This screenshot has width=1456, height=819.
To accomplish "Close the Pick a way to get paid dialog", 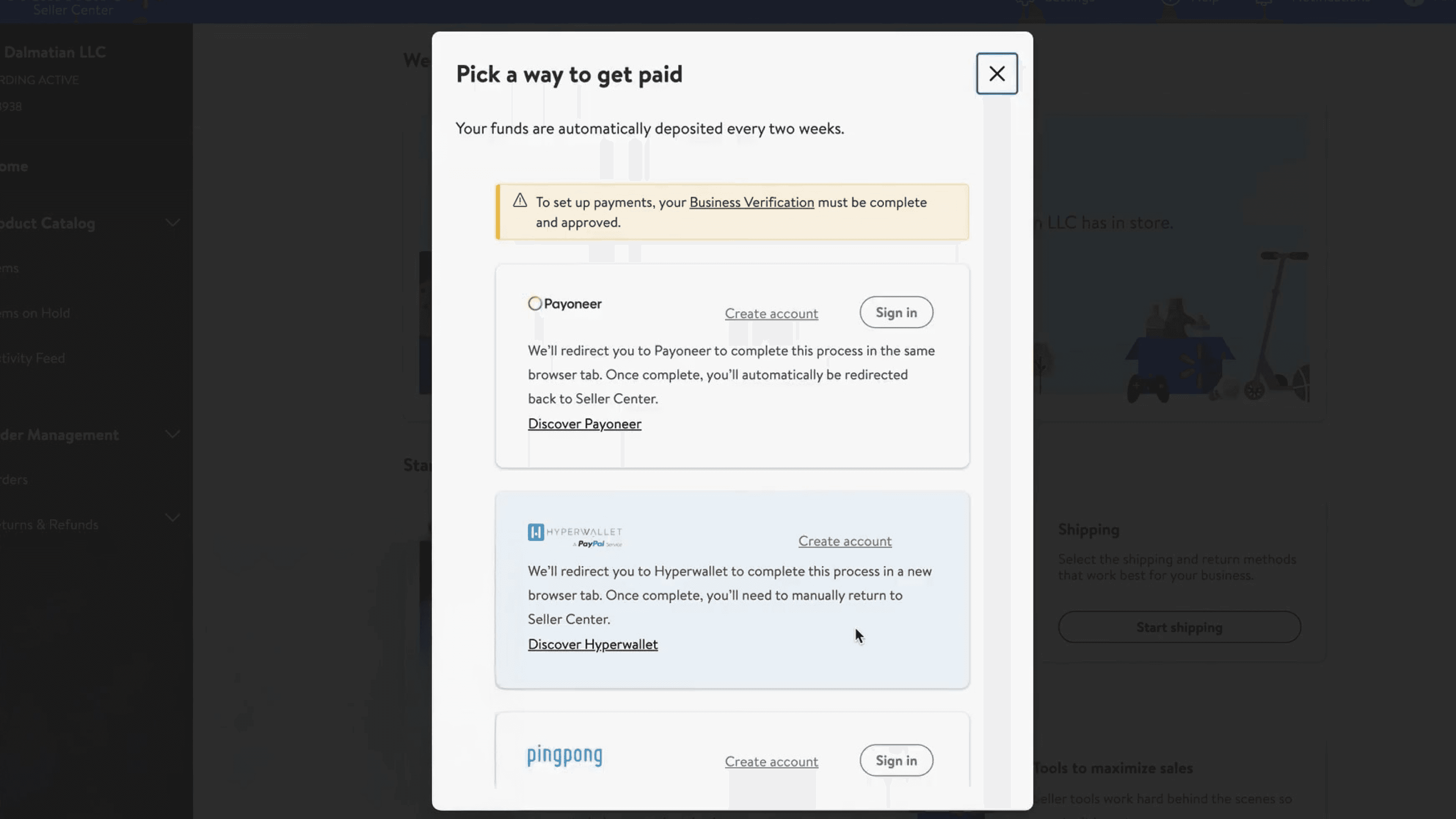I will [996, 74].
